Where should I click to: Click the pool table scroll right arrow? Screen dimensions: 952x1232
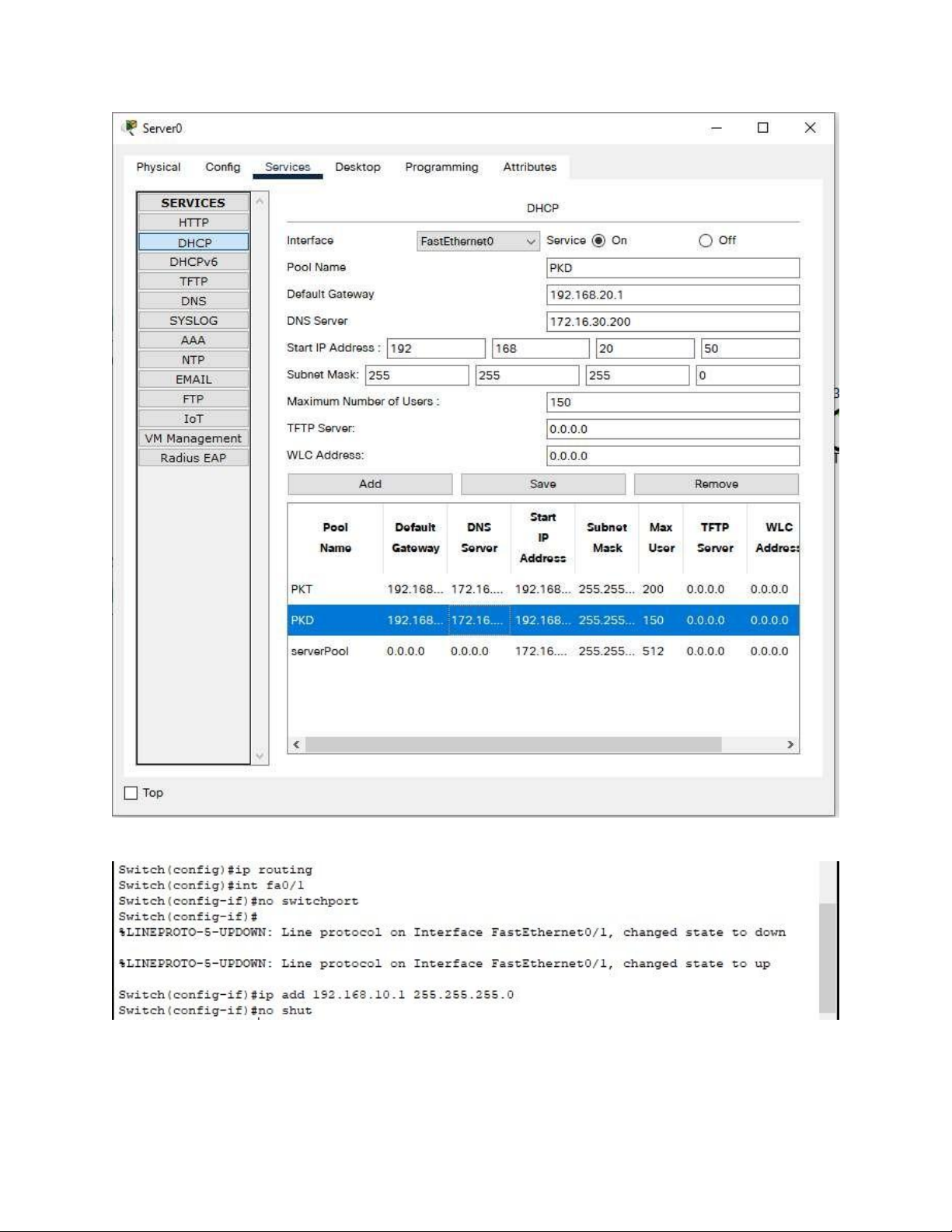pyautogui.click(x=790, y=745)
